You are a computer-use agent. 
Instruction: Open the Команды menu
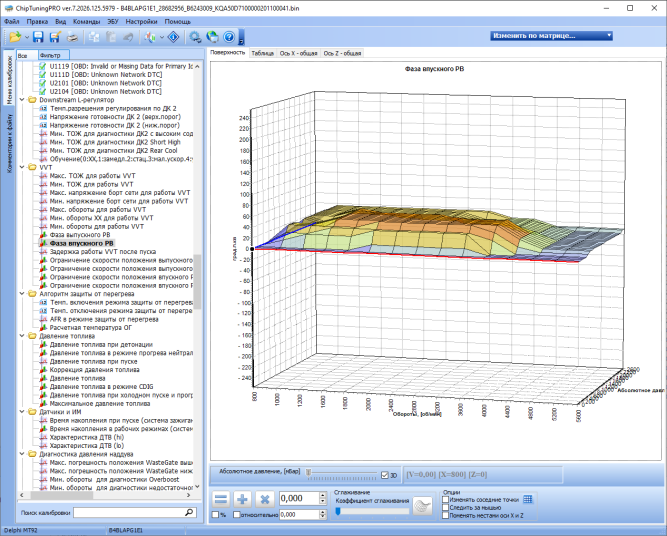click(86, 21)
